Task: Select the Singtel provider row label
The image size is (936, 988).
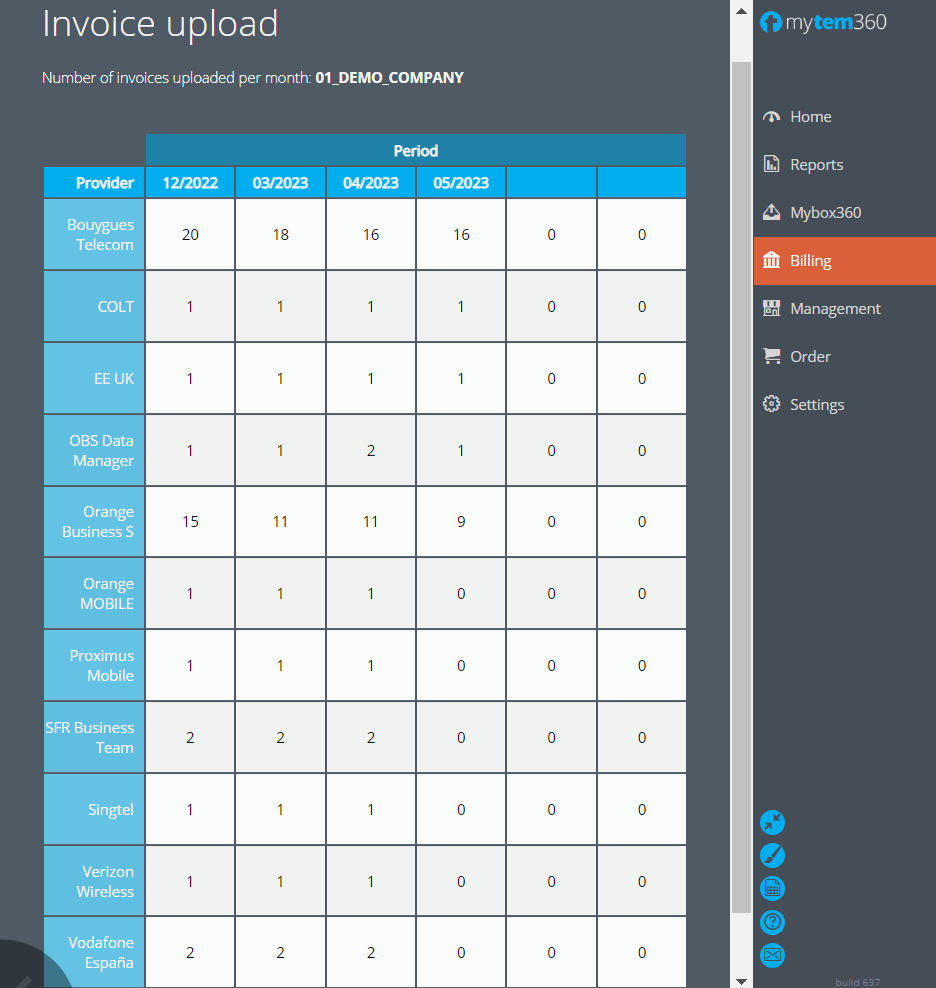Action: coord(95,809)
